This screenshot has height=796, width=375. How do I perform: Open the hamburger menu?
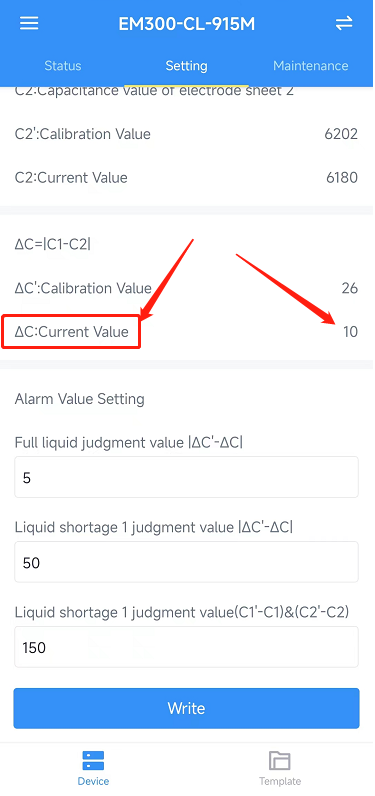[29, 23]
